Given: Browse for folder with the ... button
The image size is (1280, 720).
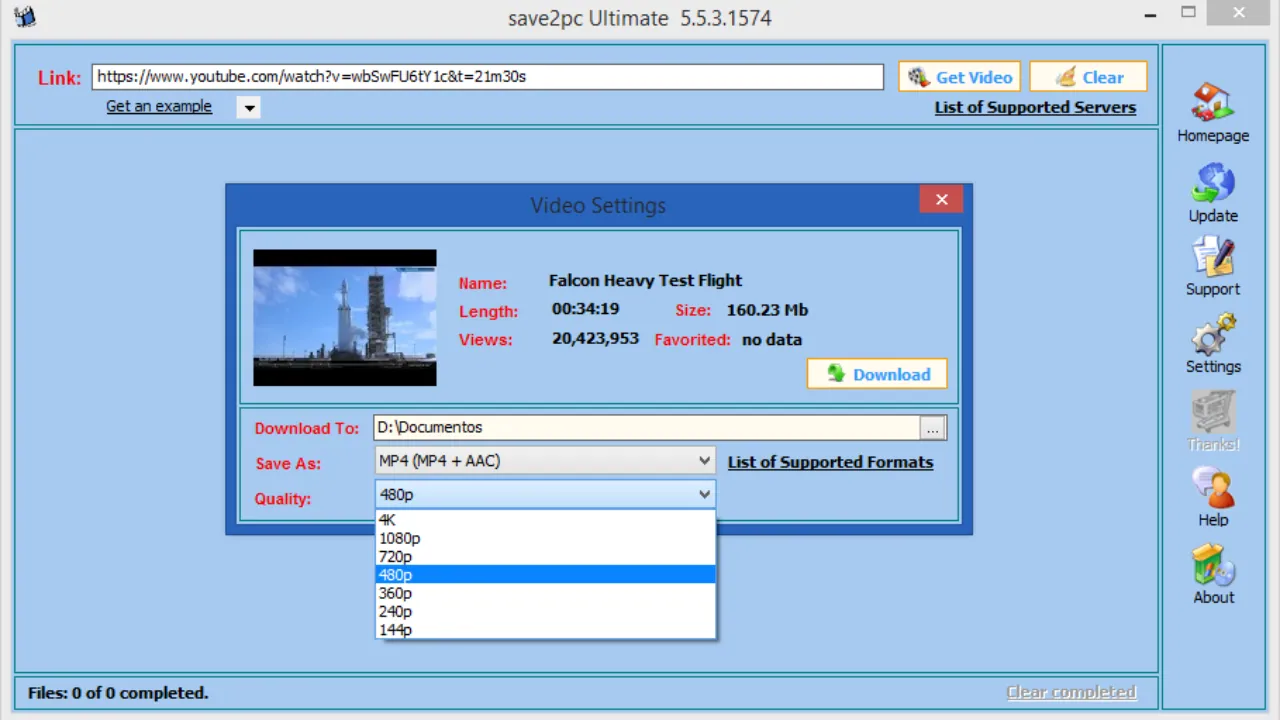Looking at the screenshot, I should [932, 428].
